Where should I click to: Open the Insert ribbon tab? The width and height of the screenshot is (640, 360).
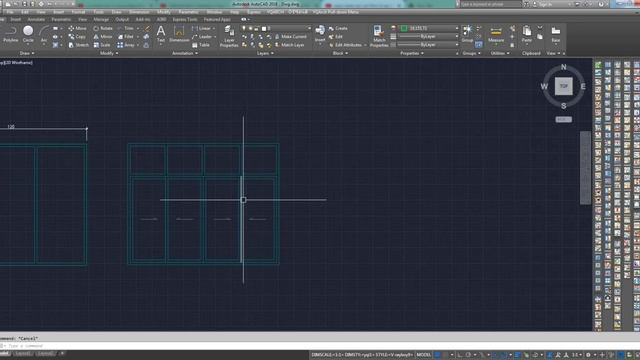click(16, 19)
